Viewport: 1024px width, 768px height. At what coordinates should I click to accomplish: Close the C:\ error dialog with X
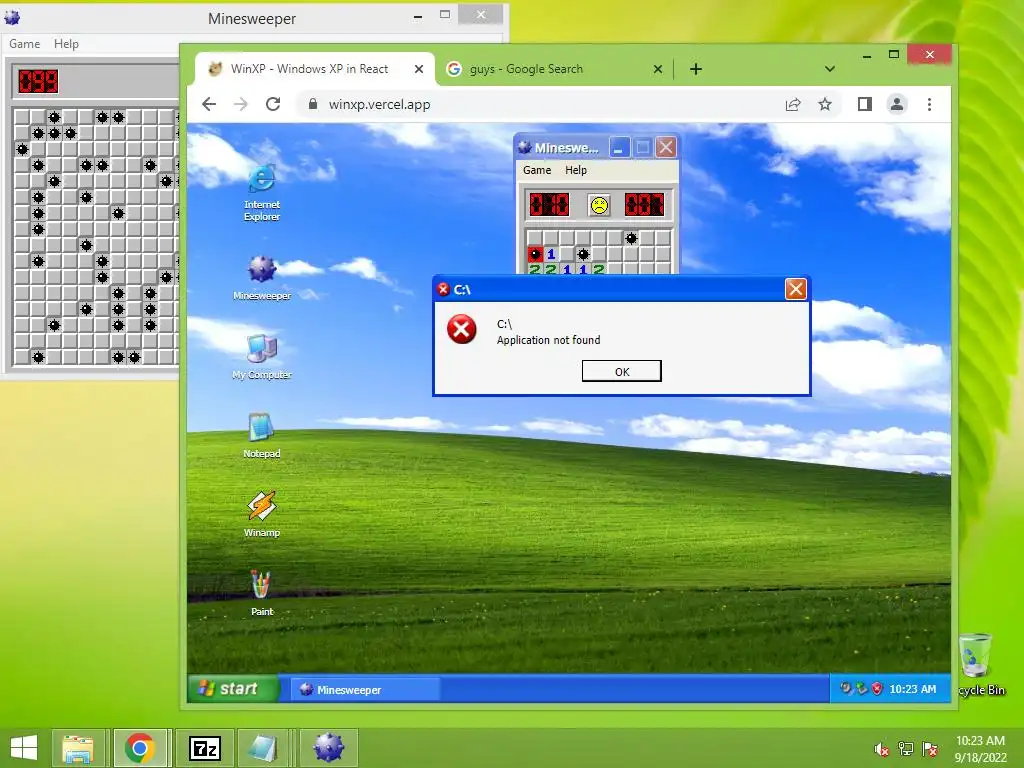coord(795,289)
